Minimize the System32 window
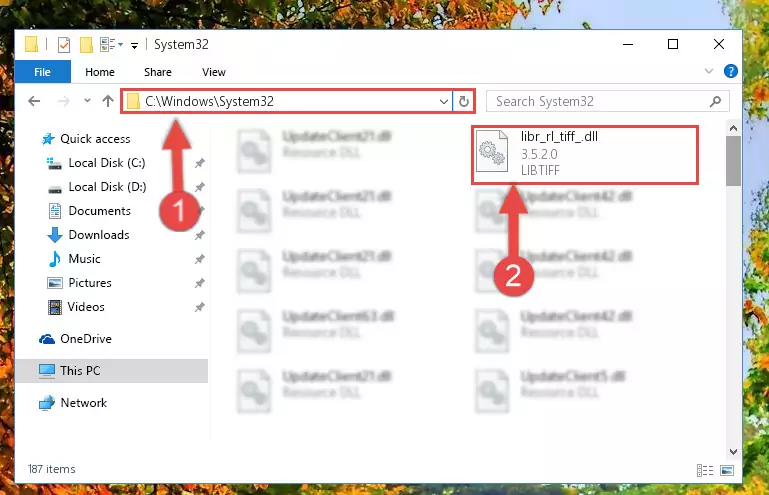The width and height of the screenshot is (769, 495). [x=628, y=45]
